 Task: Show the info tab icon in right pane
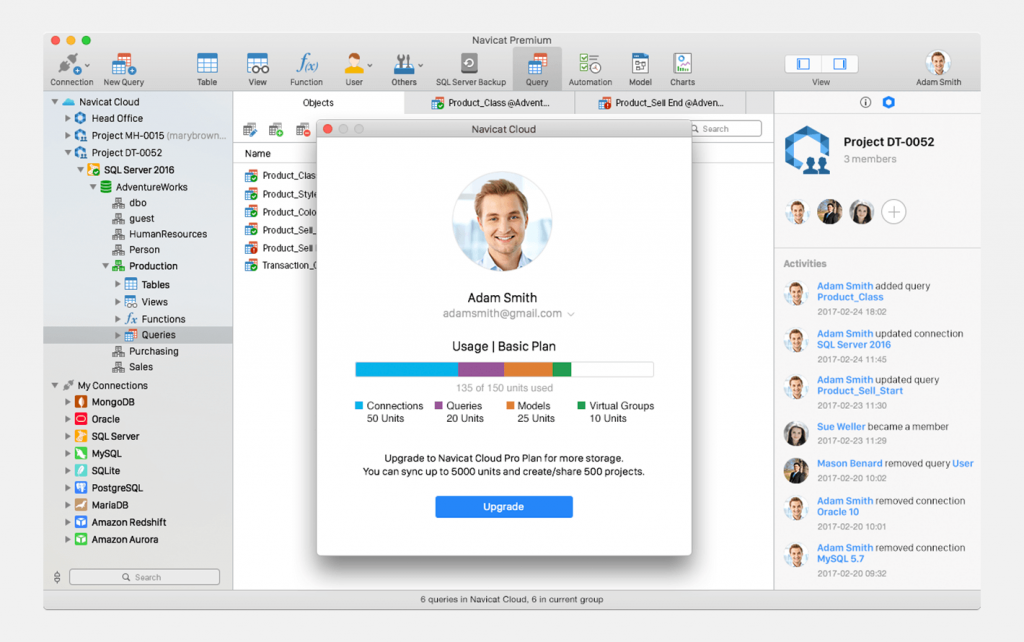[865, 103]
